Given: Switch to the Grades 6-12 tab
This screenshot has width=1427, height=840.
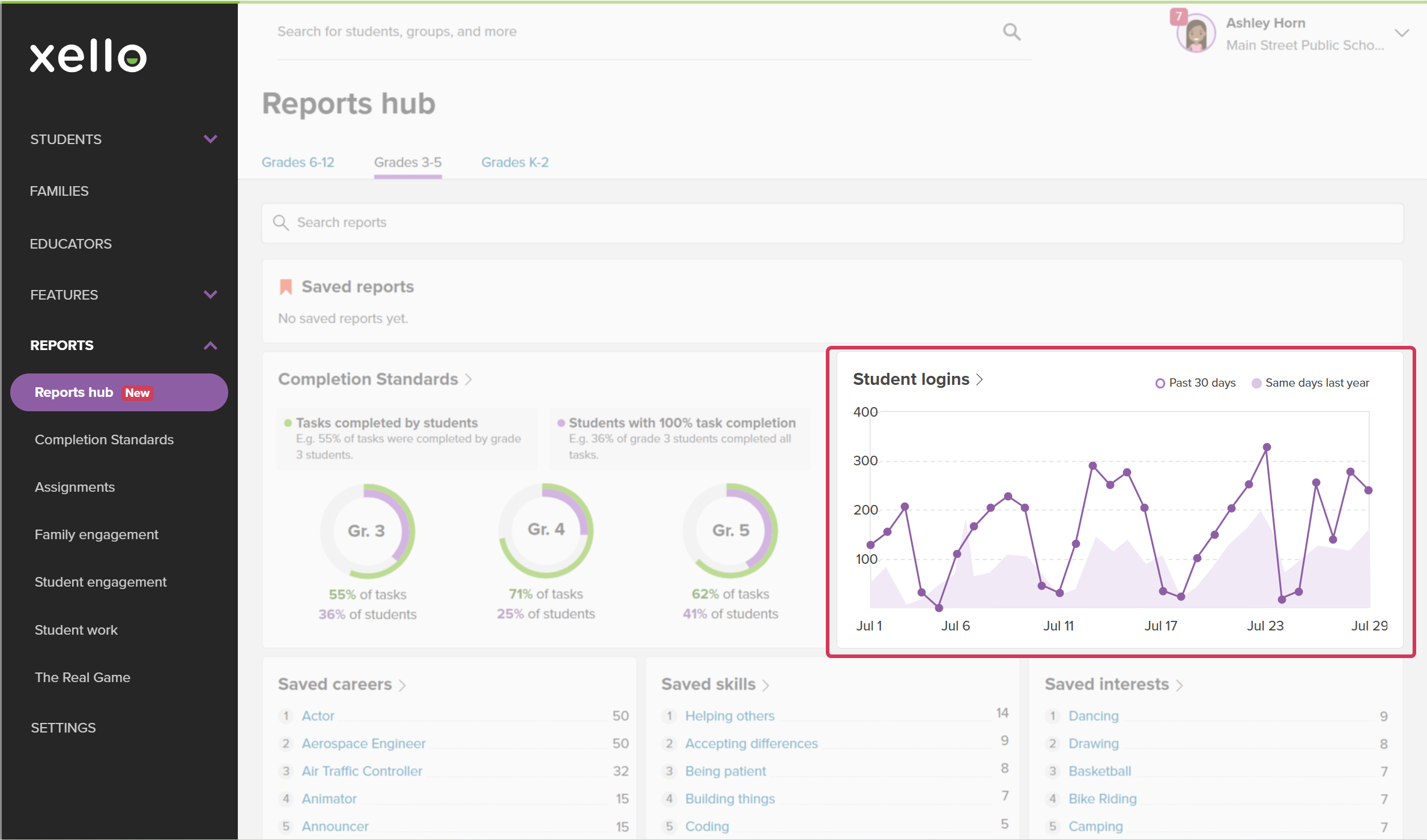Looking at the screenshot, I should click(x=298, y=162).
